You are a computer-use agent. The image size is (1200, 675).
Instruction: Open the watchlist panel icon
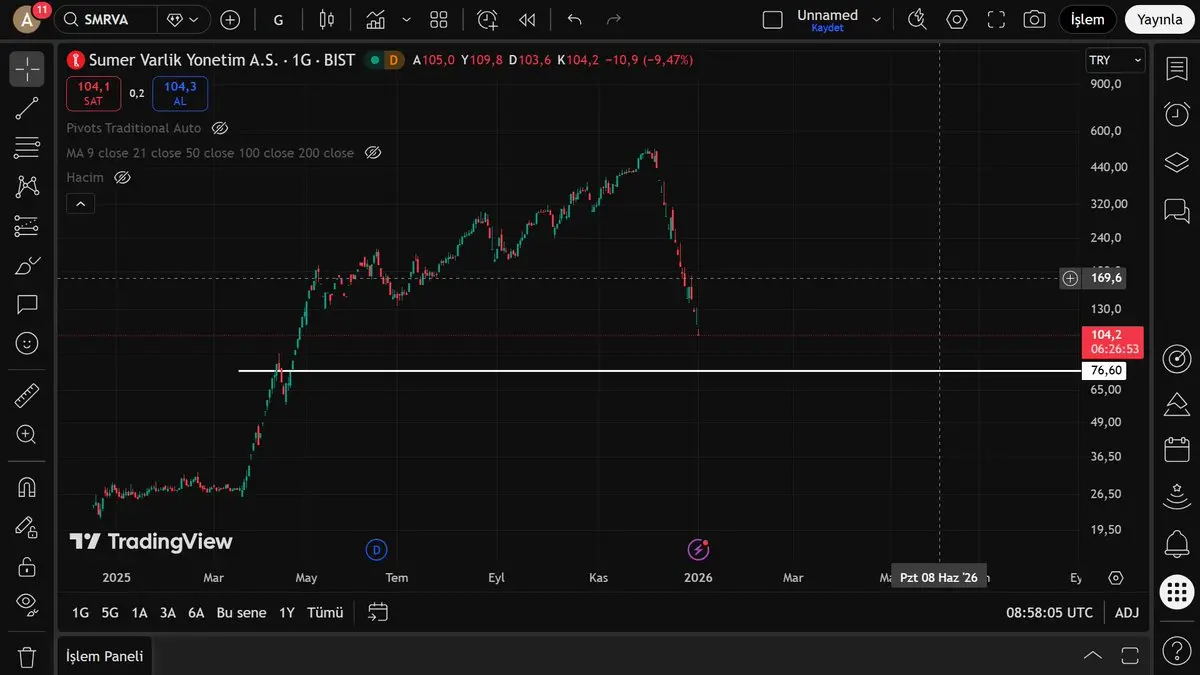(x=1177, y=69)
